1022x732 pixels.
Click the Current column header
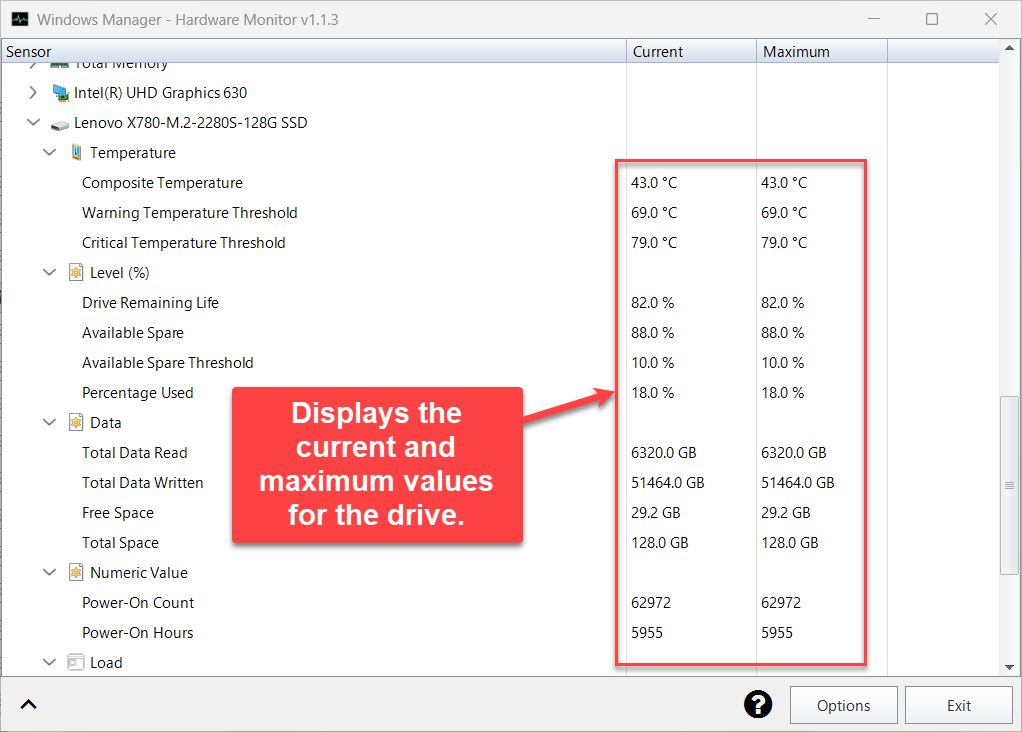pyautogui.click(x=692, y=51)
